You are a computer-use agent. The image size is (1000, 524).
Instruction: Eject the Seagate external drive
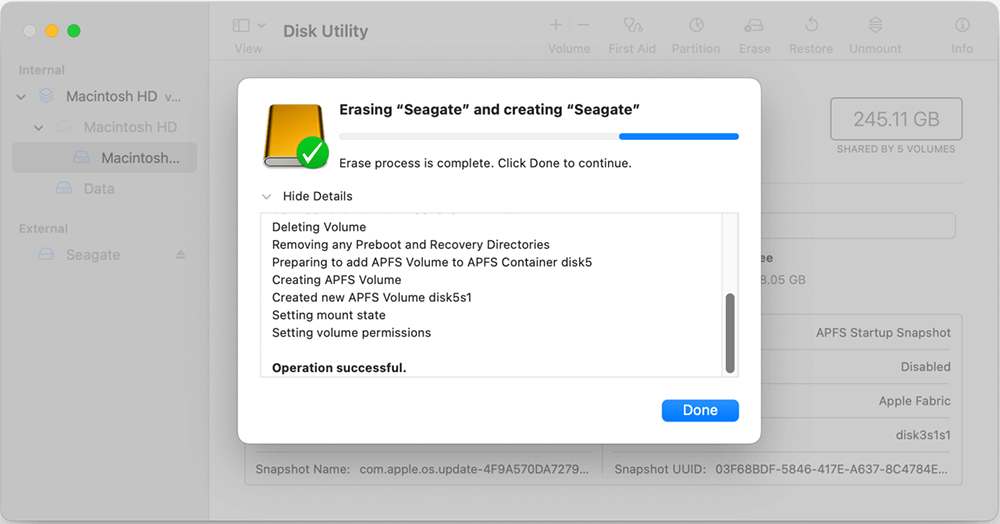(x=181, y=255)
